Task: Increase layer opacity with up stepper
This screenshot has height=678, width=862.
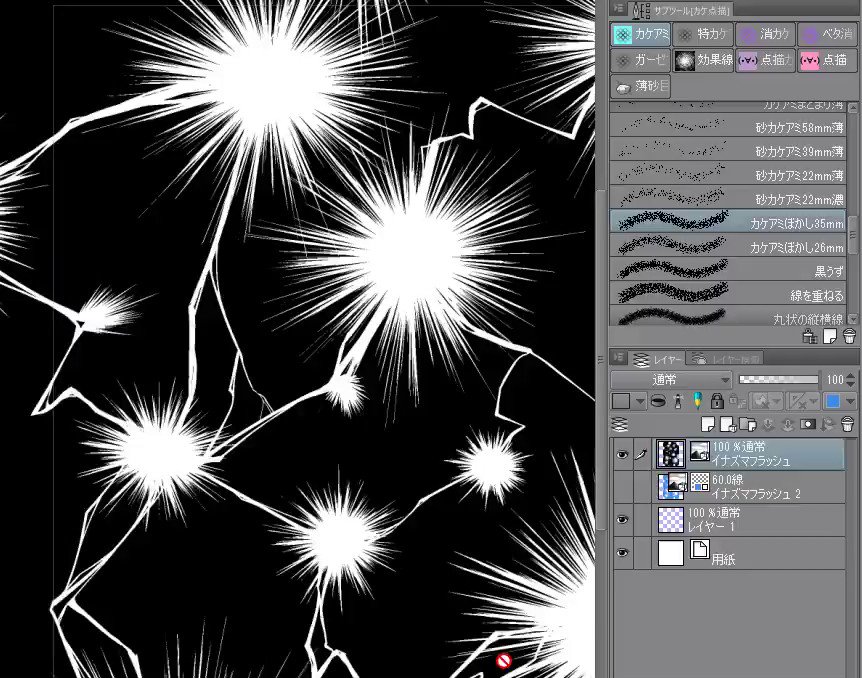Action: (850, 376)
